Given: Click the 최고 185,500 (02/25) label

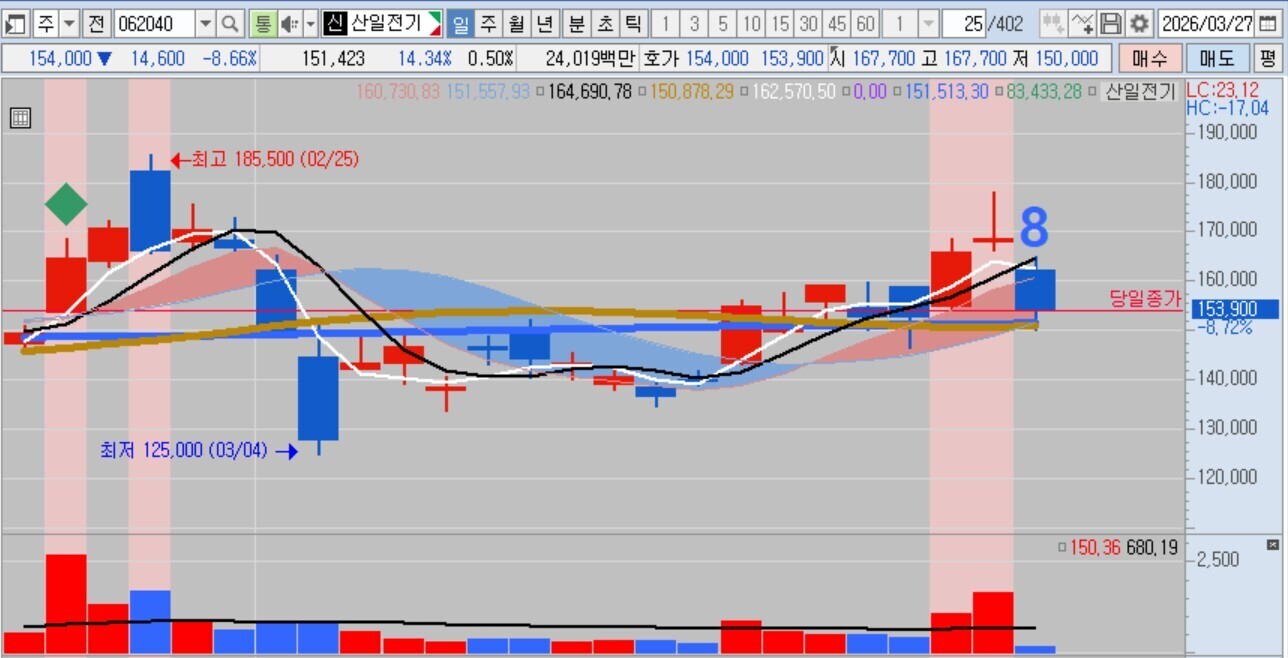Looking at the screenshot, I should pos(274,159).
